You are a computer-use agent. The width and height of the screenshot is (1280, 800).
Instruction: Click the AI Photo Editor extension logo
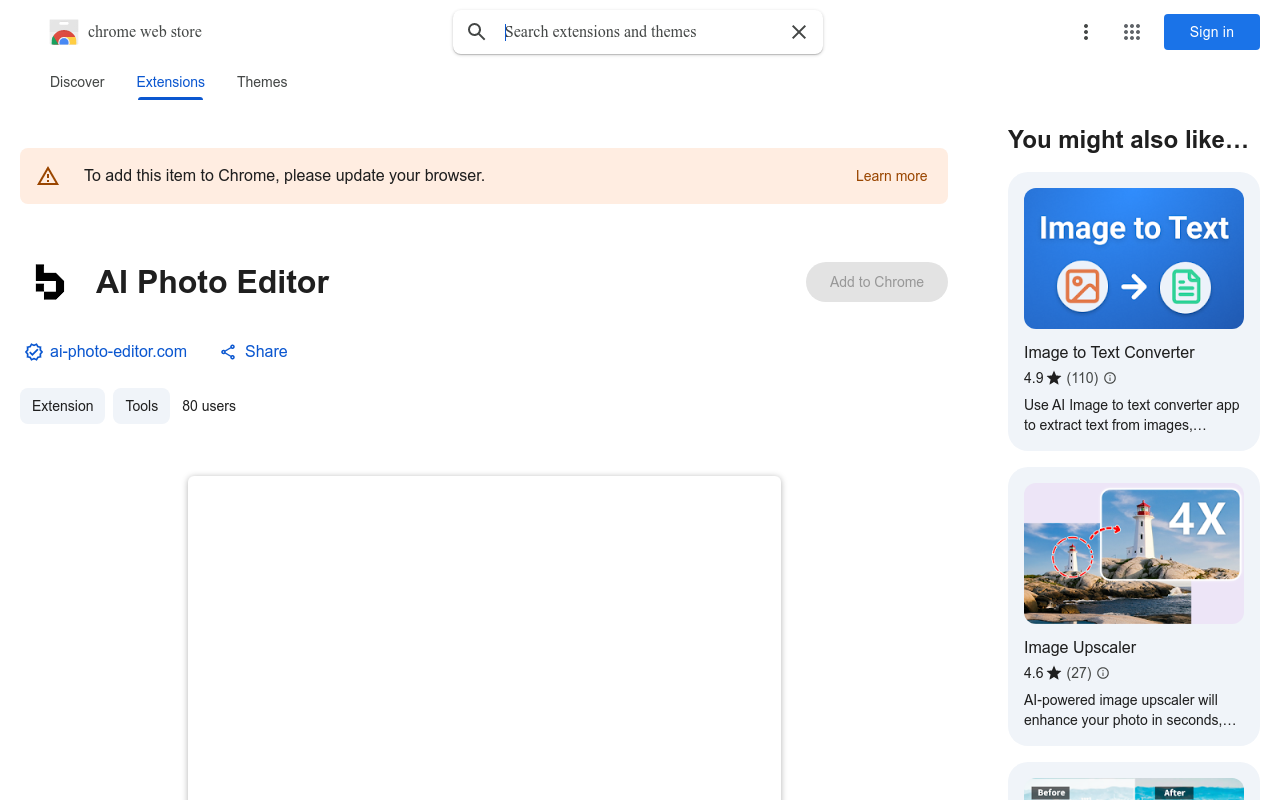pyautogui.click(x=50, y=282)
